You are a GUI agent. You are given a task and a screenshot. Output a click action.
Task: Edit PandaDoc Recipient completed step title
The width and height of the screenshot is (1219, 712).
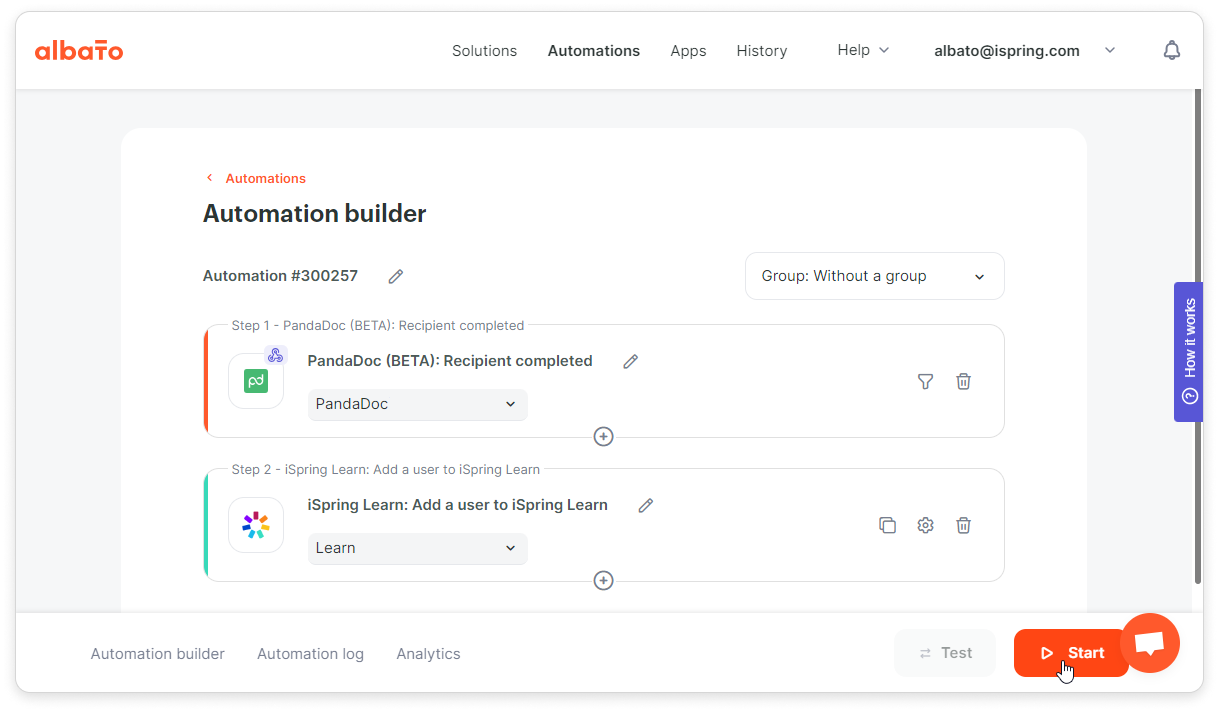click(630, 361)
